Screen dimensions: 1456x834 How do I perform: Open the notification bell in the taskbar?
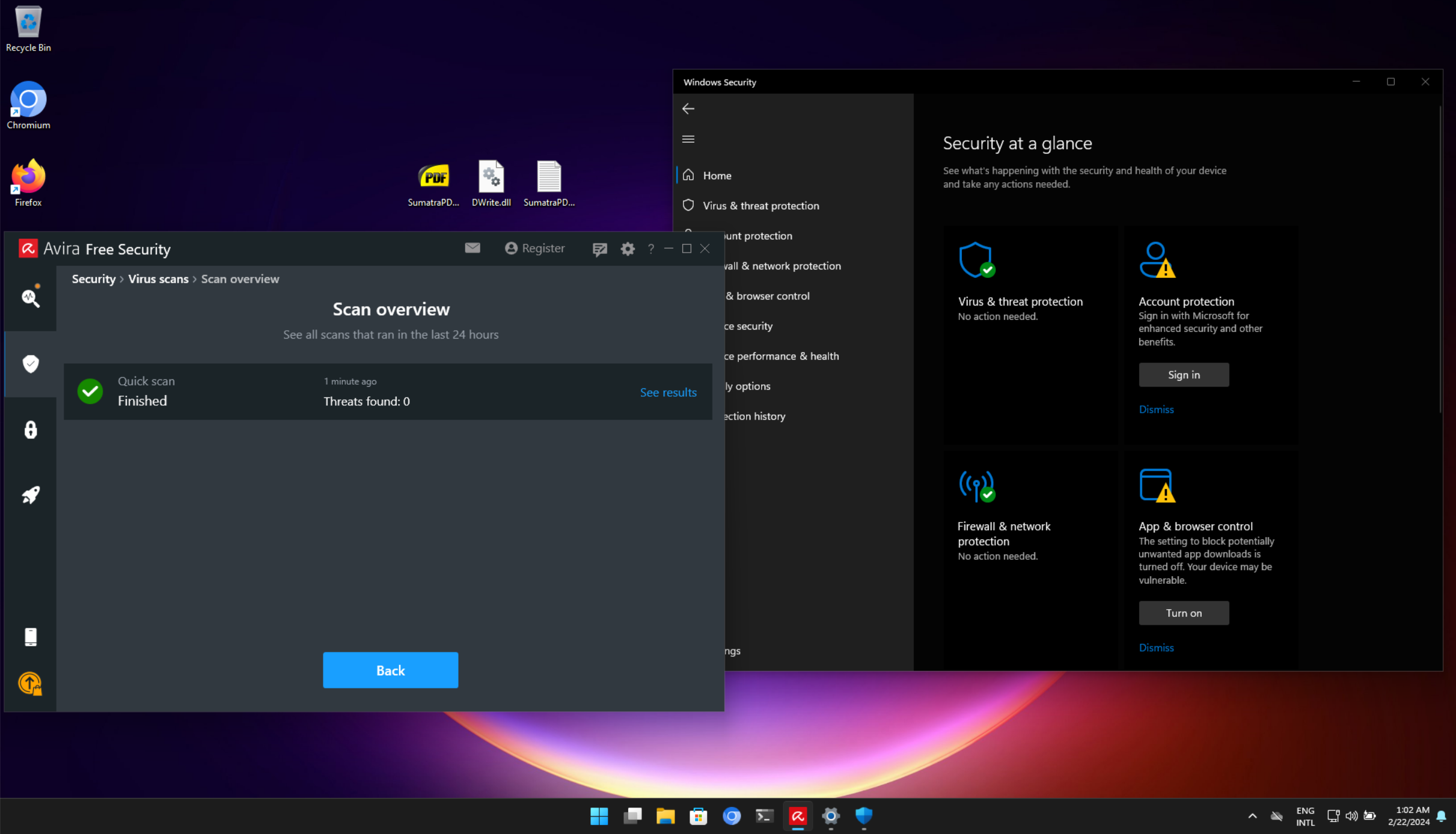1442,816
